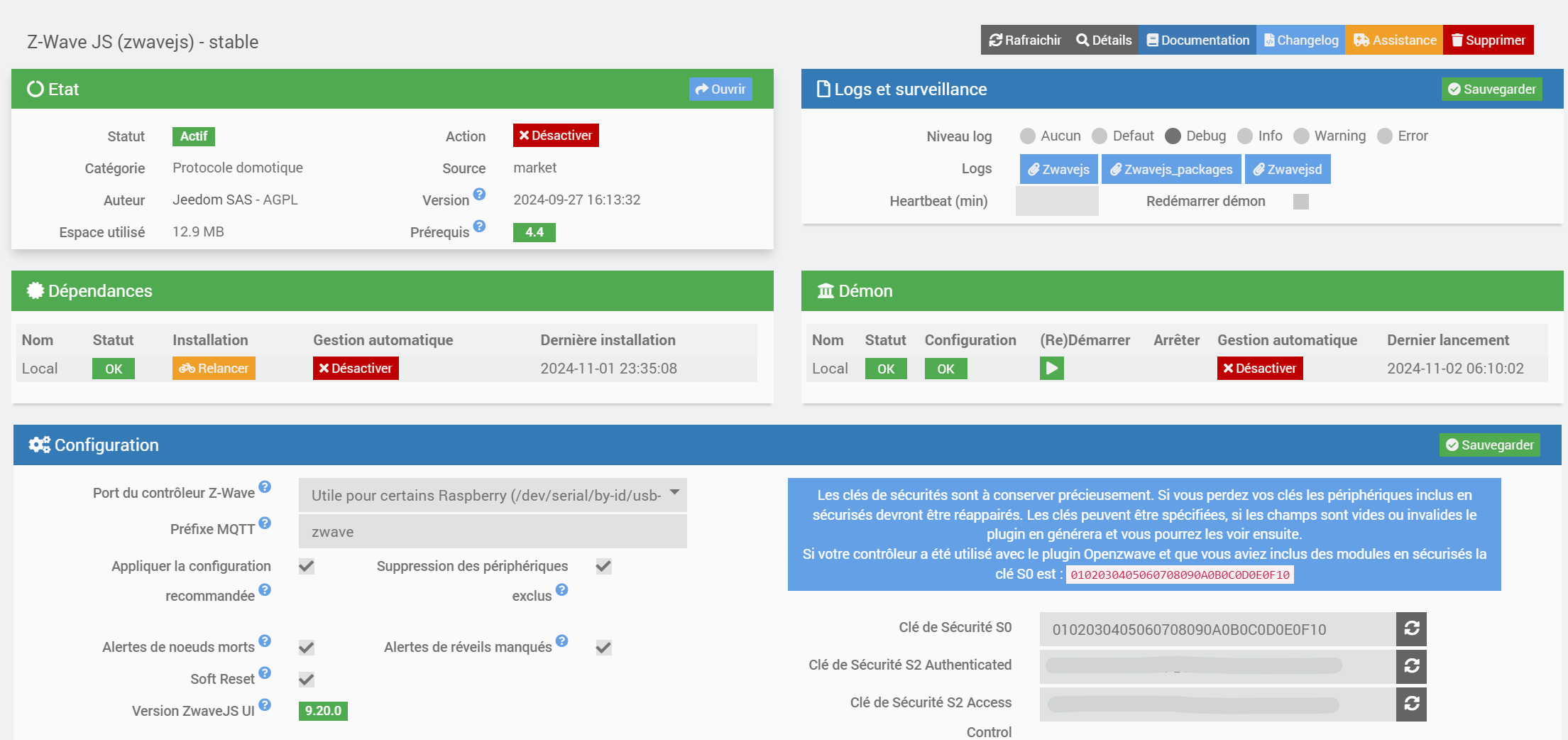Toggle Alertes de noeuds morts checkbox

point(307,647)
